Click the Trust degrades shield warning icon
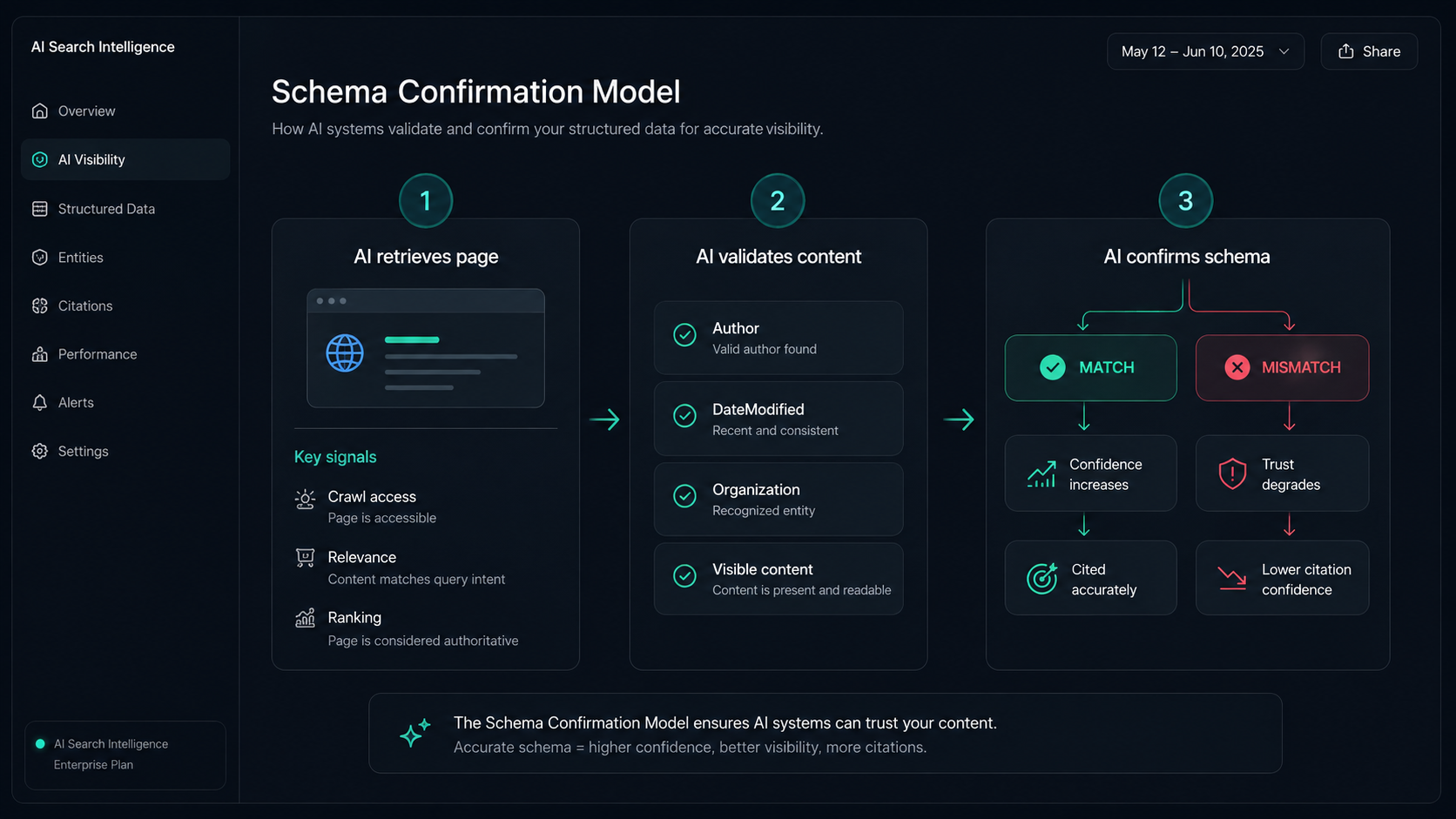This screenshot has height=819, width=1456. pyautogui.click(x=1232, y=474)
